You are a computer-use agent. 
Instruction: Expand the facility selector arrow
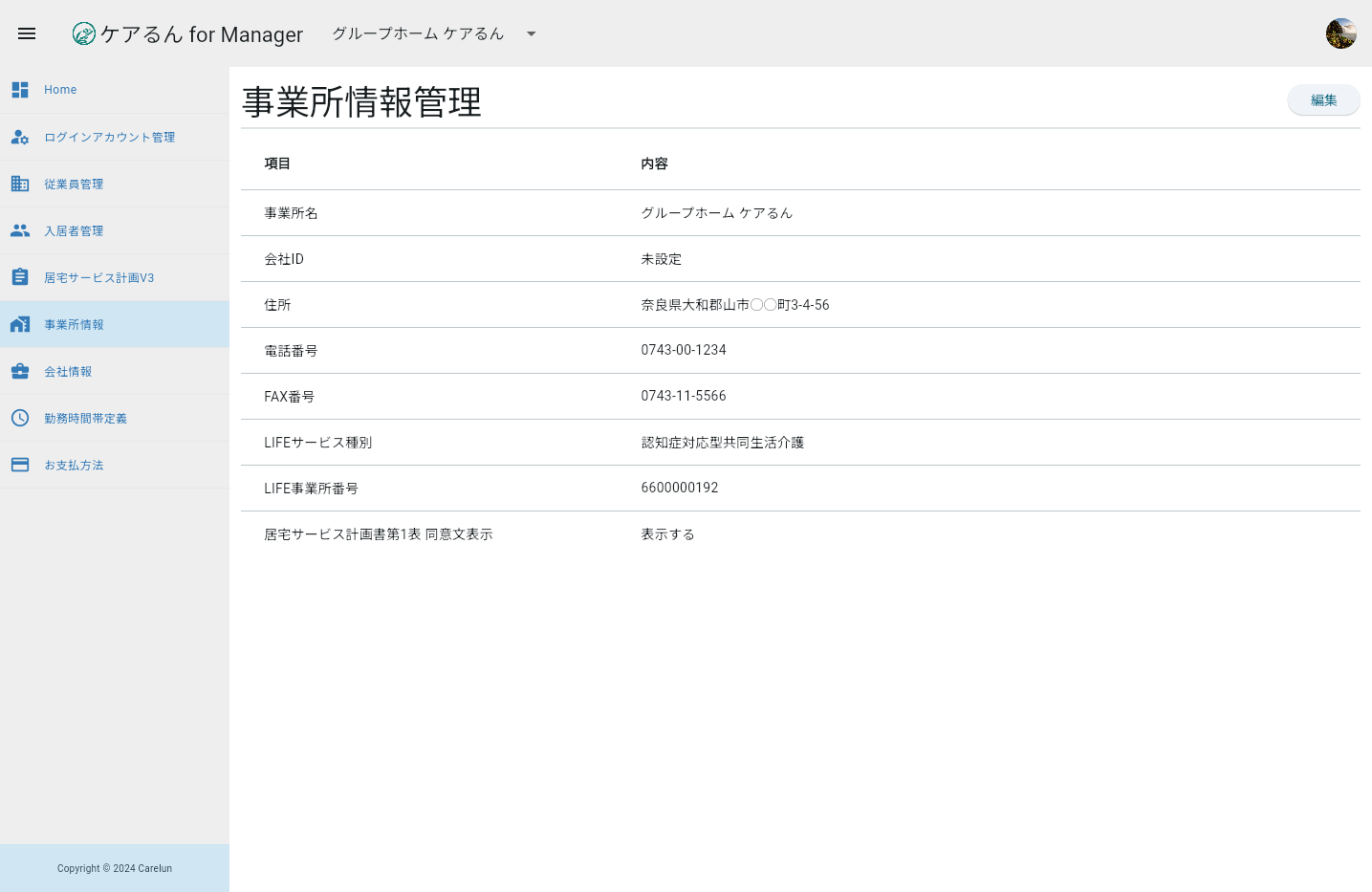[531, 33]
